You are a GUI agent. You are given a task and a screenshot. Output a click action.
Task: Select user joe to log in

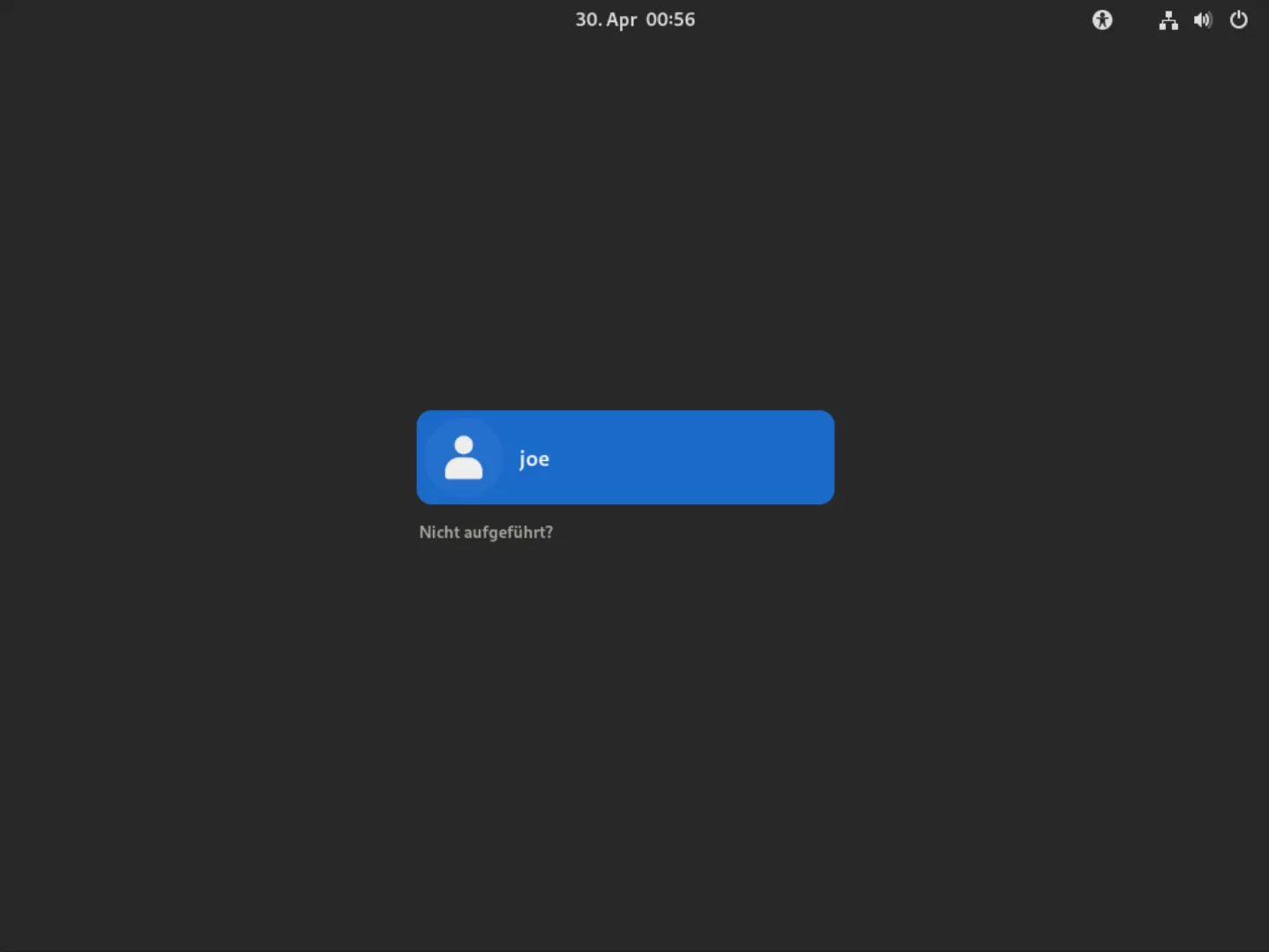click(x=625, y=457)
